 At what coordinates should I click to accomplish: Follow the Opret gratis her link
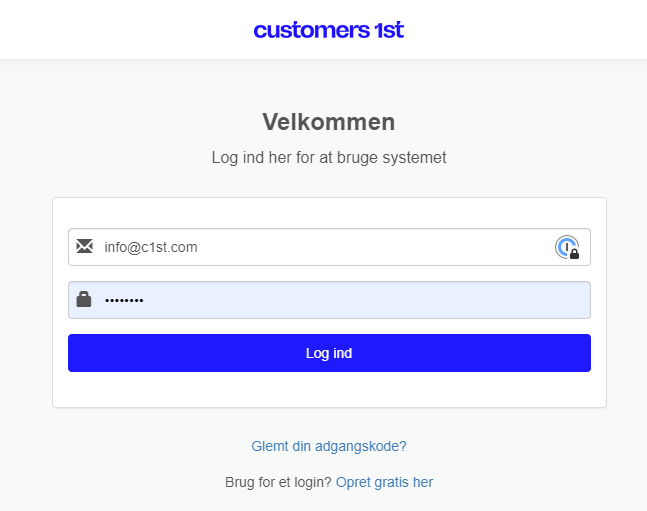coord(384,482)
